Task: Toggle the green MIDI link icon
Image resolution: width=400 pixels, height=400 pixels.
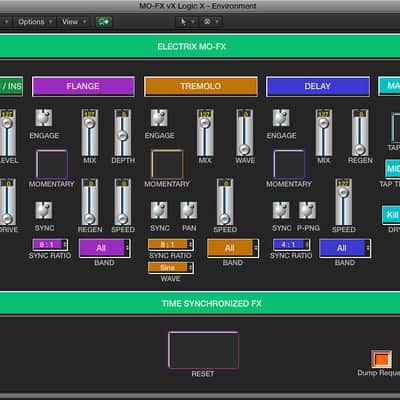Action: click(x=104, y=22)
